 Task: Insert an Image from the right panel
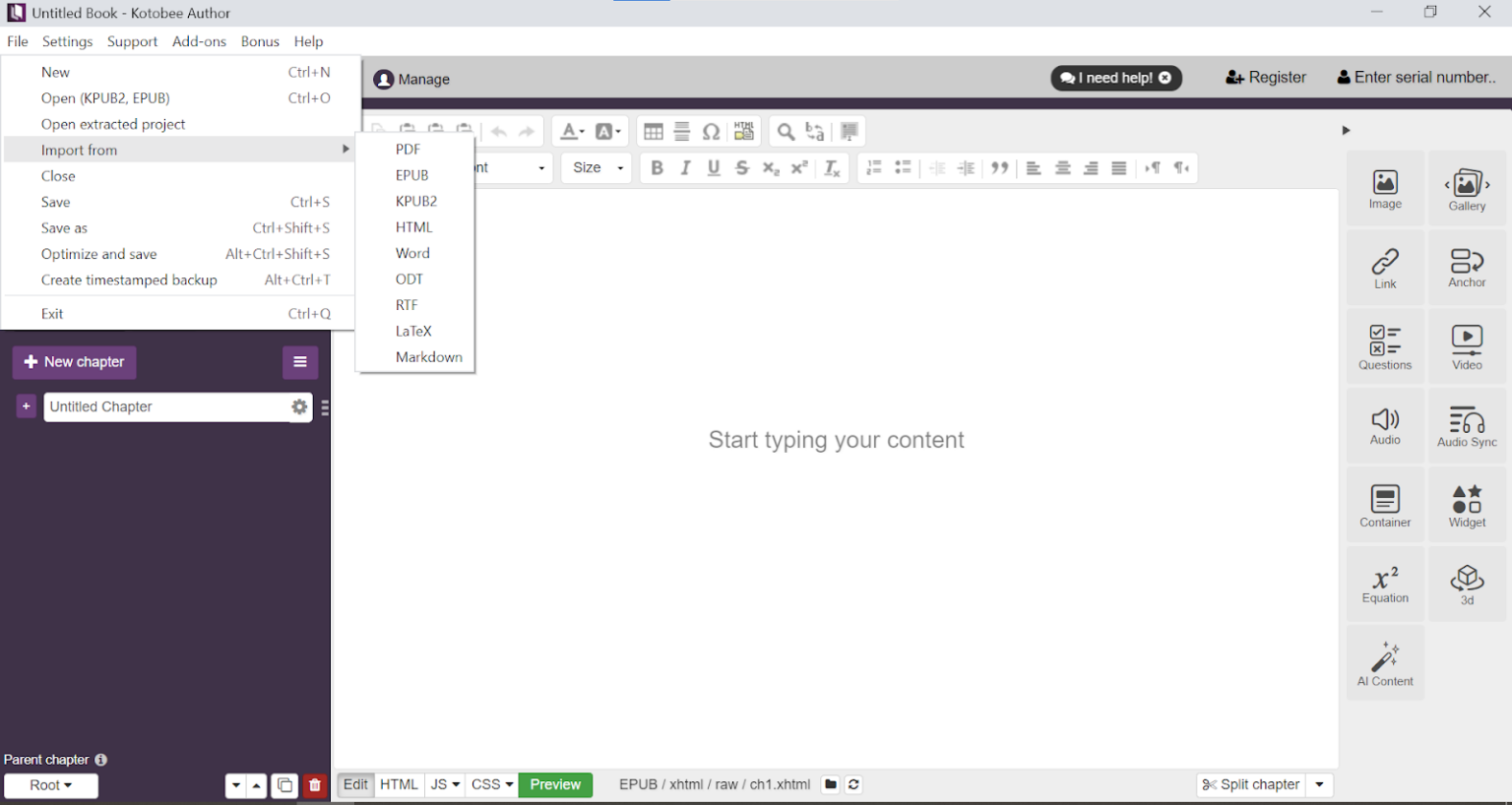1385,189
